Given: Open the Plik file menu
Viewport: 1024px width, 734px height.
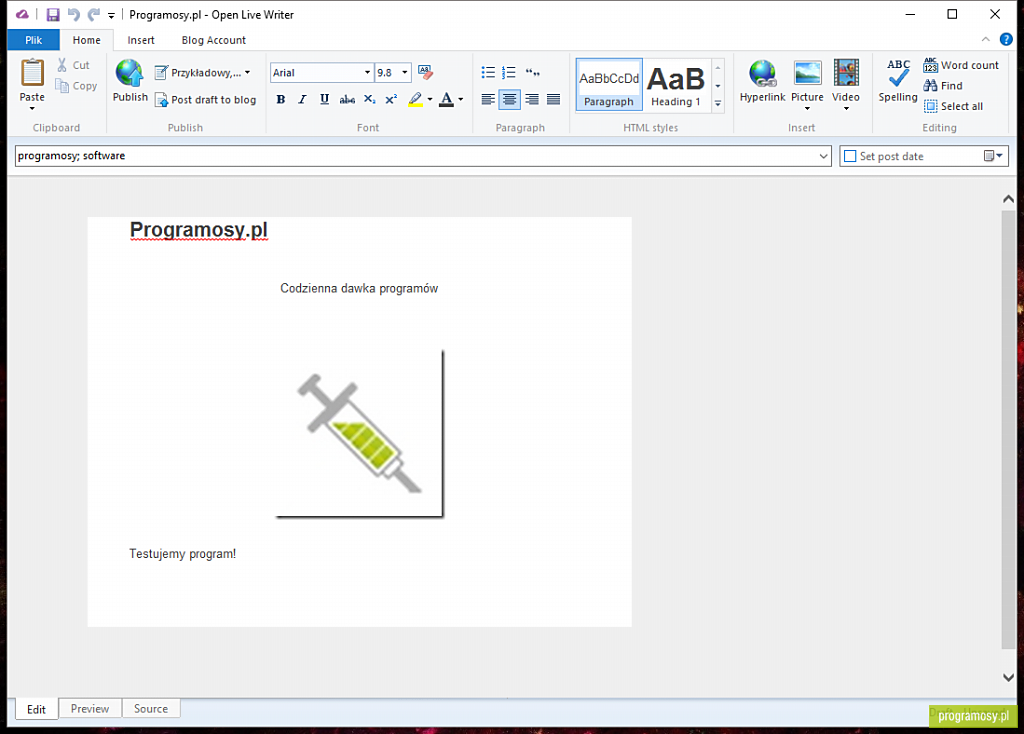Looking at the screenshot, I should [x=33, y=40].
